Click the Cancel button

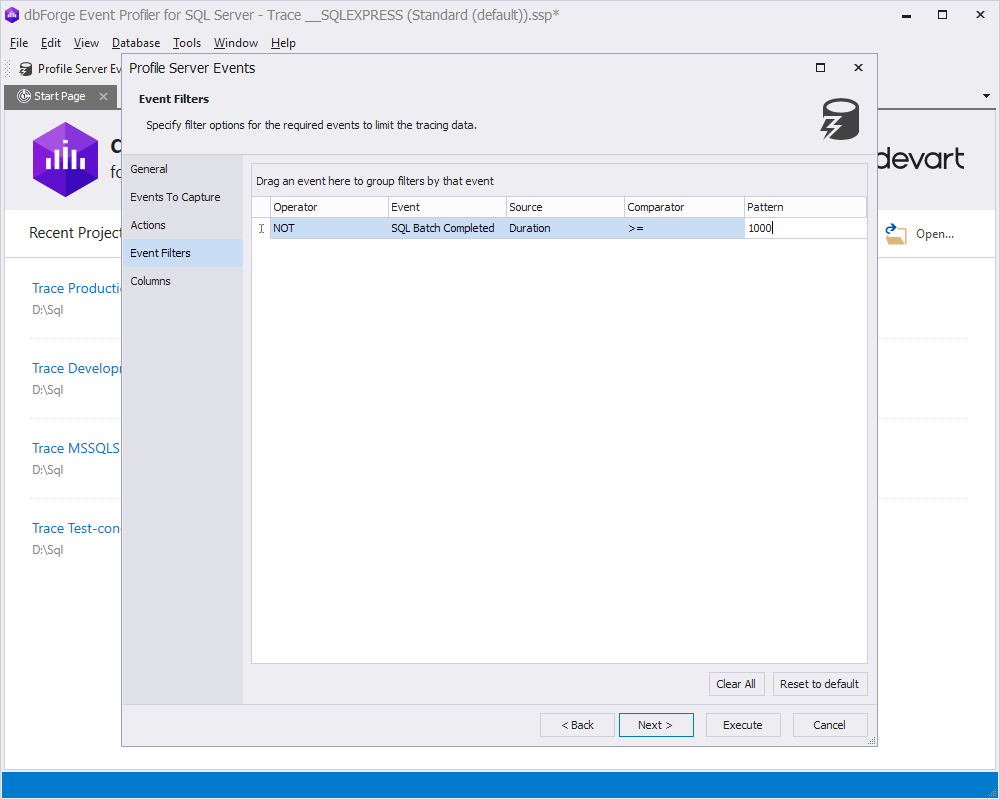(x=830, y=725)
